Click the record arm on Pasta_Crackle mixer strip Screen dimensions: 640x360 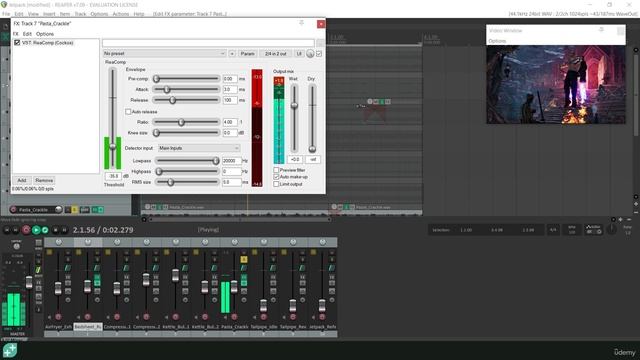tap(234, 317)
